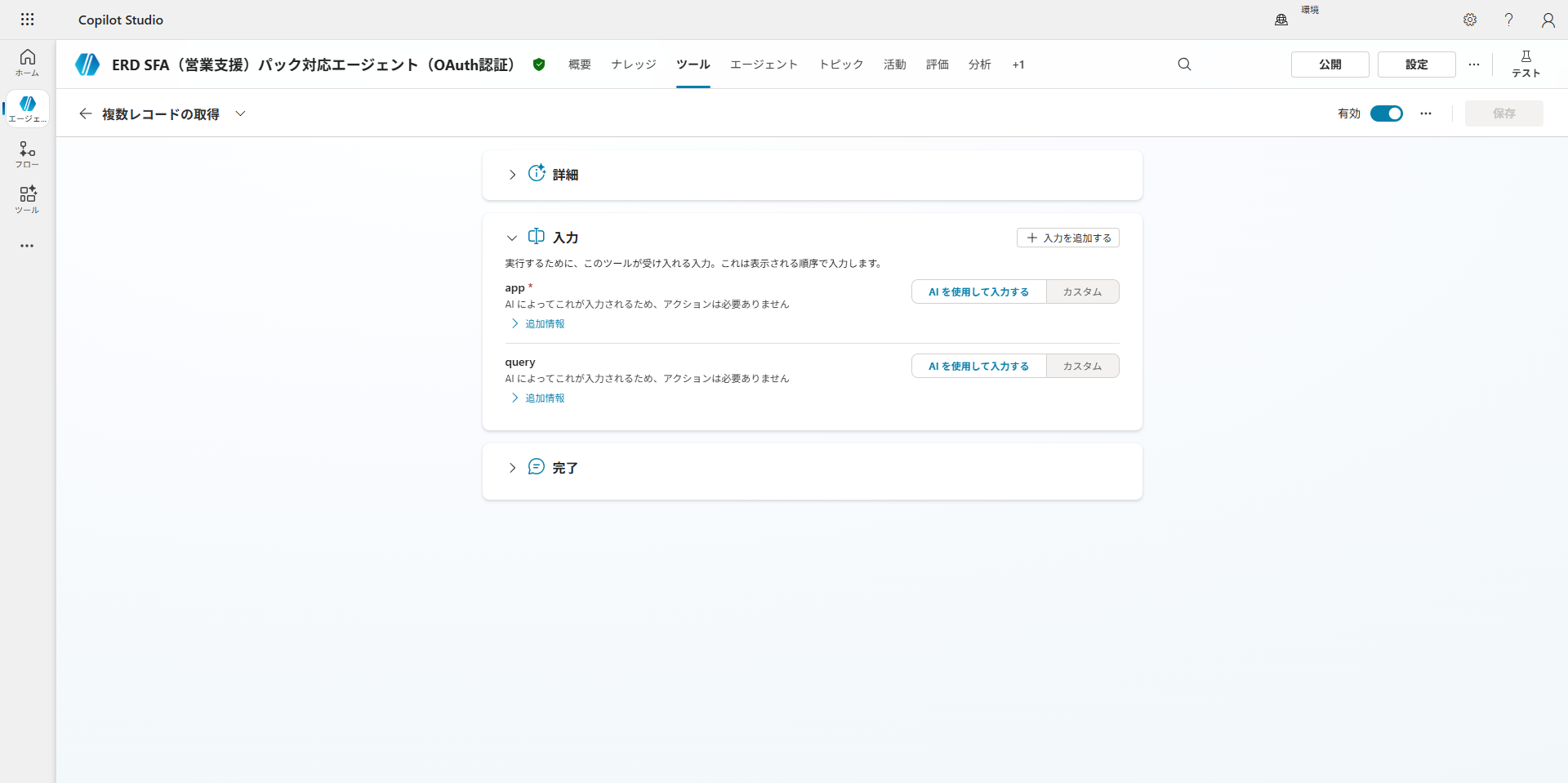Click the search magnifier icon

click(1184, 65)
